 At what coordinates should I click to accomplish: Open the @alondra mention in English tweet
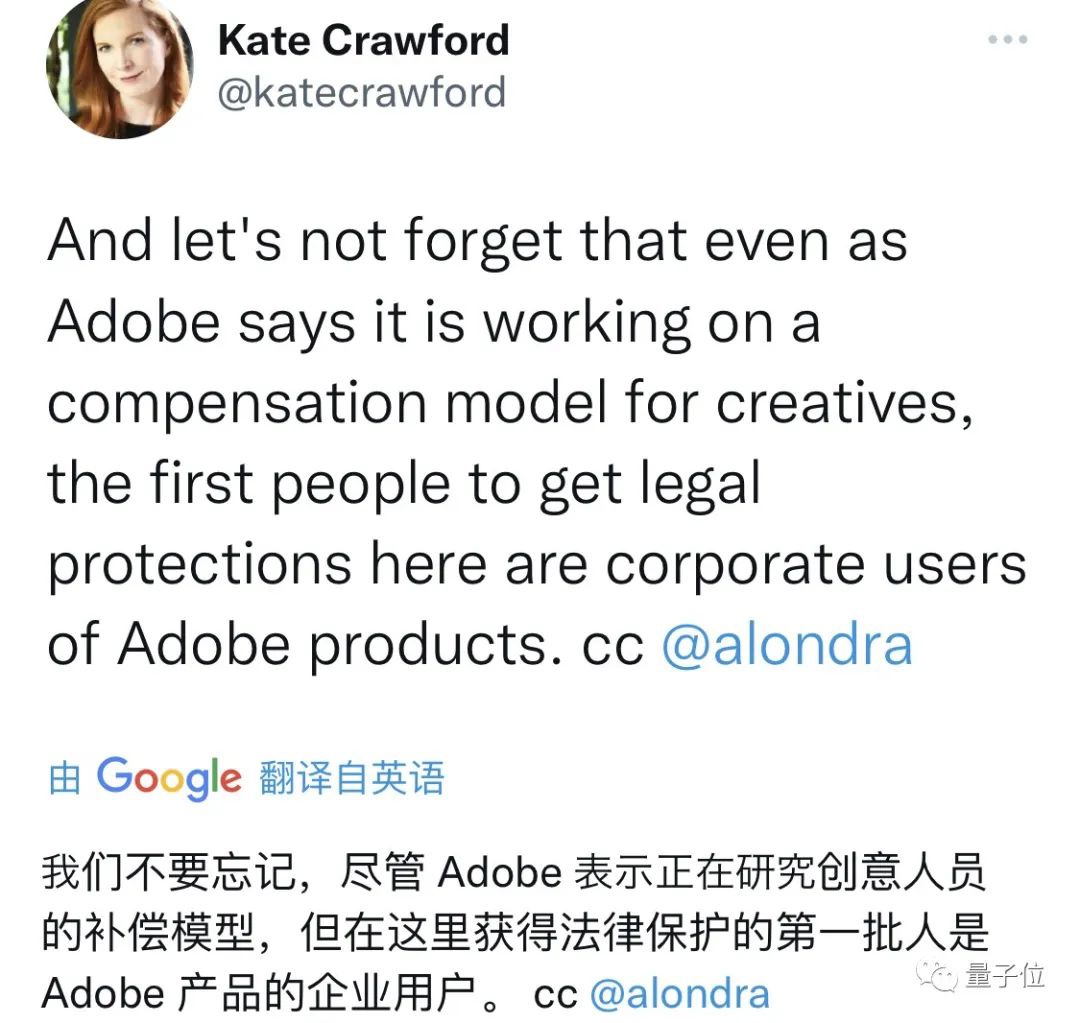787,644
